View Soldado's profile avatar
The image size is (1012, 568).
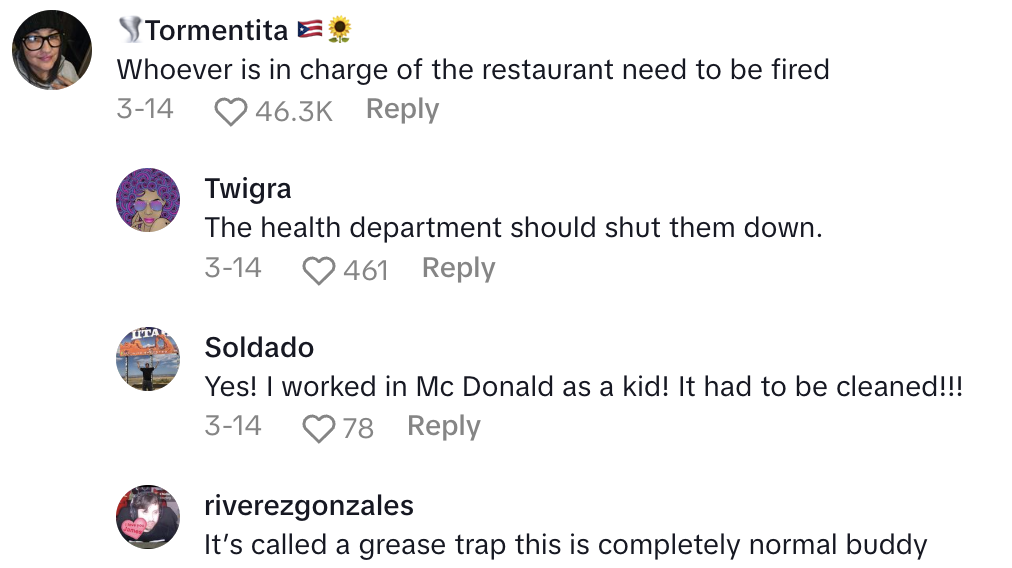[x=148, y=358]
